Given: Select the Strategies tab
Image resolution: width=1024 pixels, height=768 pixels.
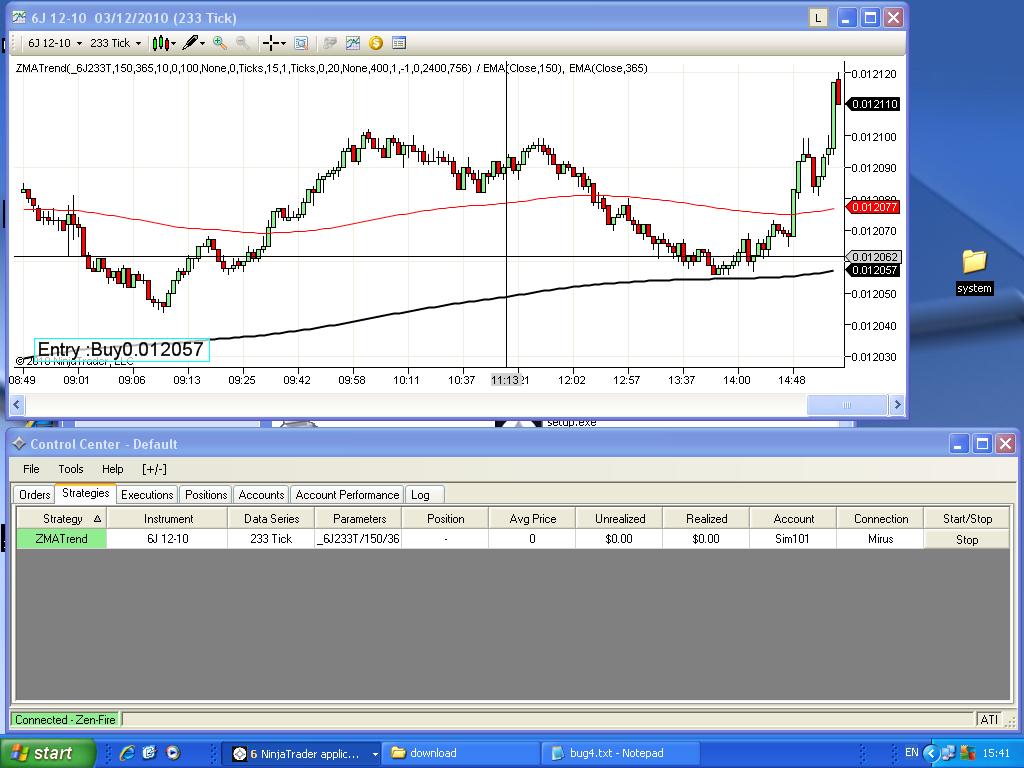Looking at the screenshot, I should [86, 493].
